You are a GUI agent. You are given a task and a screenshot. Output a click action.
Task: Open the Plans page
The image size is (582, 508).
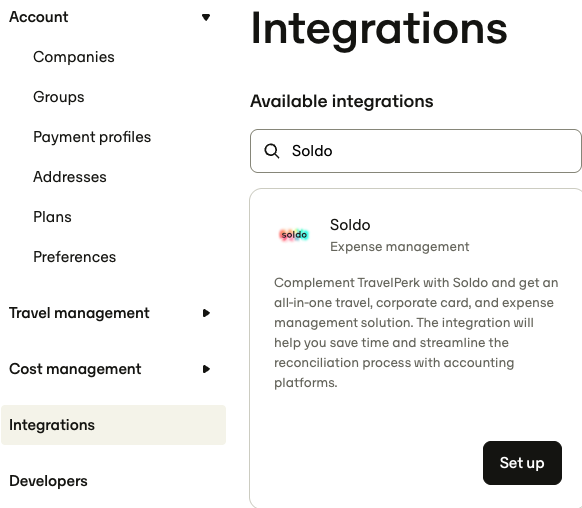[x=52, y=217]
